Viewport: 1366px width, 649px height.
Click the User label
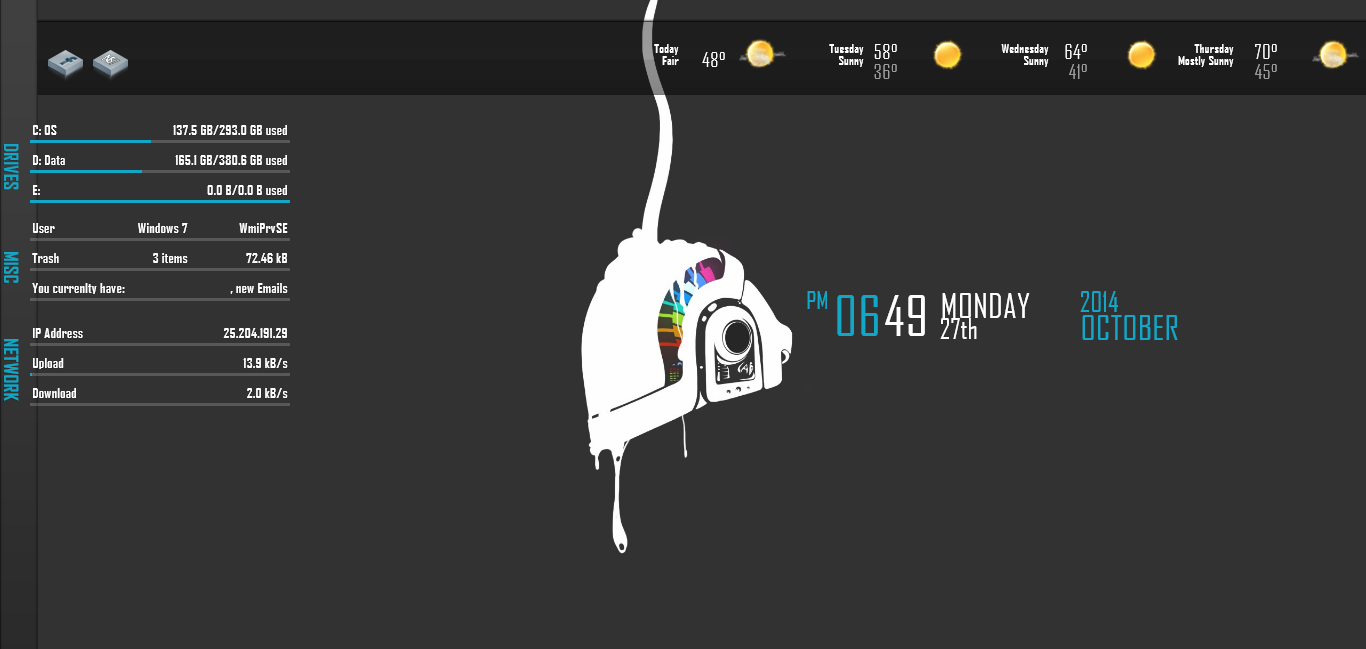(x=43, y=228)
